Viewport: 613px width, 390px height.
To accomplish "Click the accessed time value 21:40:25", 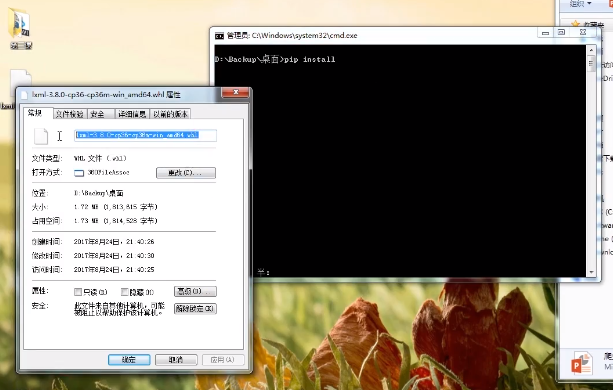I will pyautogui.click(x=114, y=270).
